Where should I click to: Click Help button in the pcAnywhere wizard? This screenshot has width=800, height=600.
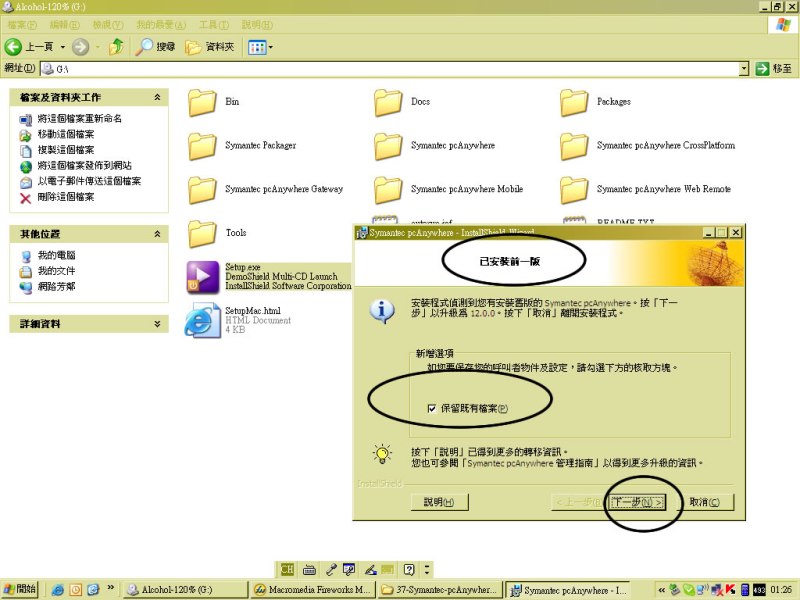click(x=439, y=502)
